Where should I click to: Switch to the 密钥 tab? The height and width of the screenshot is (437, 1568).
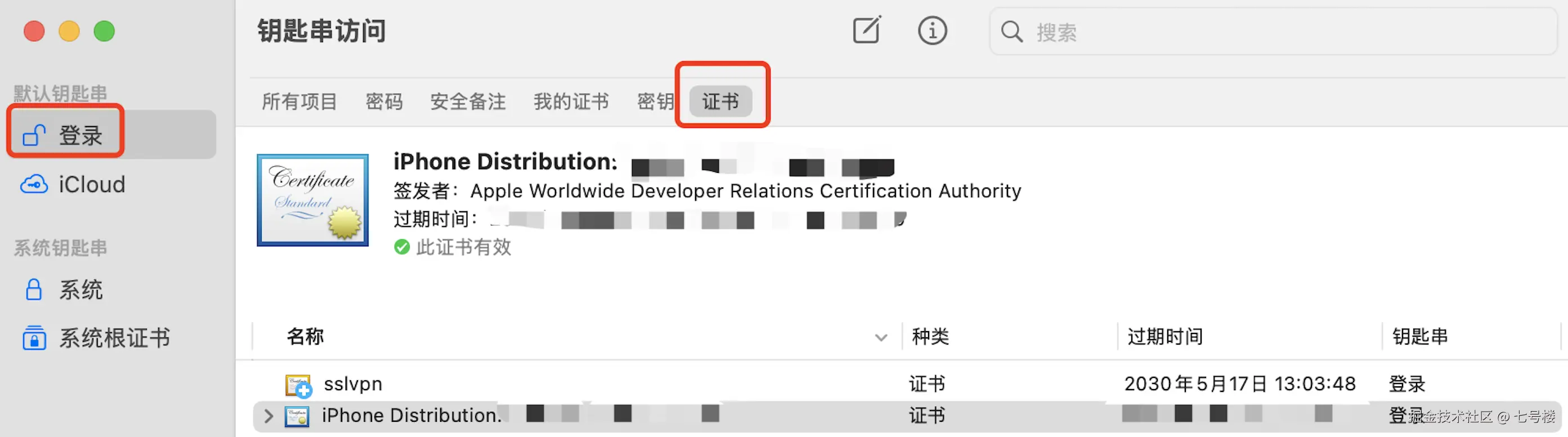tap(655, 101)
